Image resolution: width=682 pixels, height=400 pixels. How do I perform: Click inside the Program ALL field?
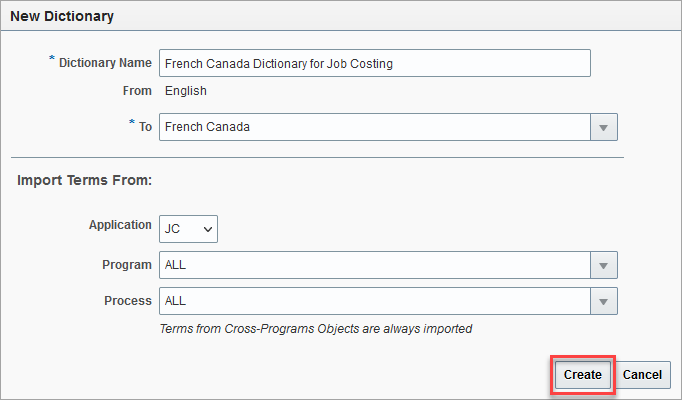pos(374,265)
